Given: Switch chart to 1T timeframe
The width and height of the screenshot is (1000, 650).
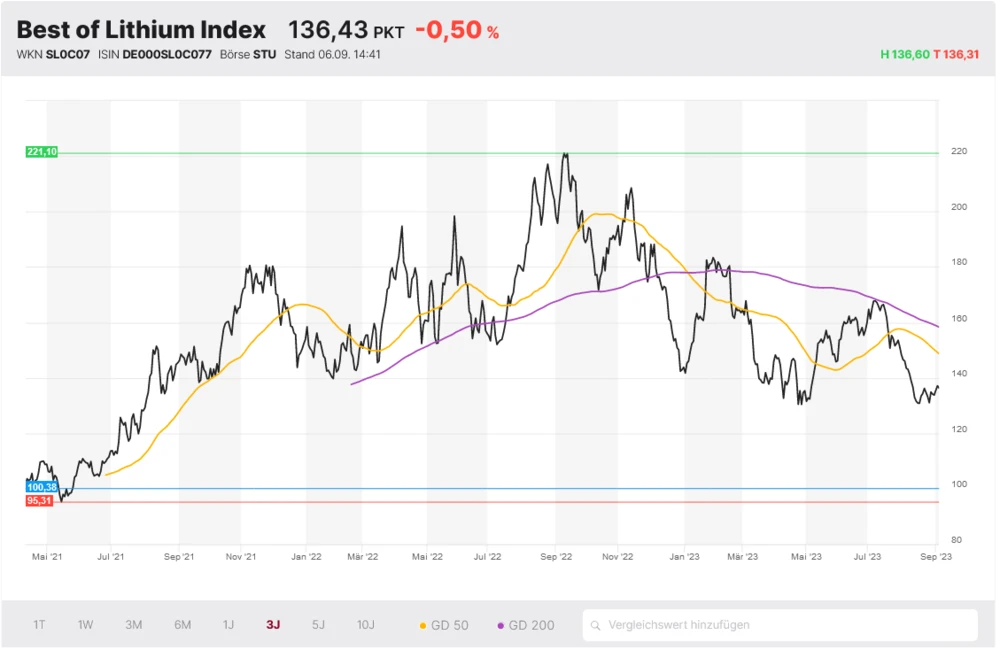Looking at the screenshot, I should pos(39,625).
